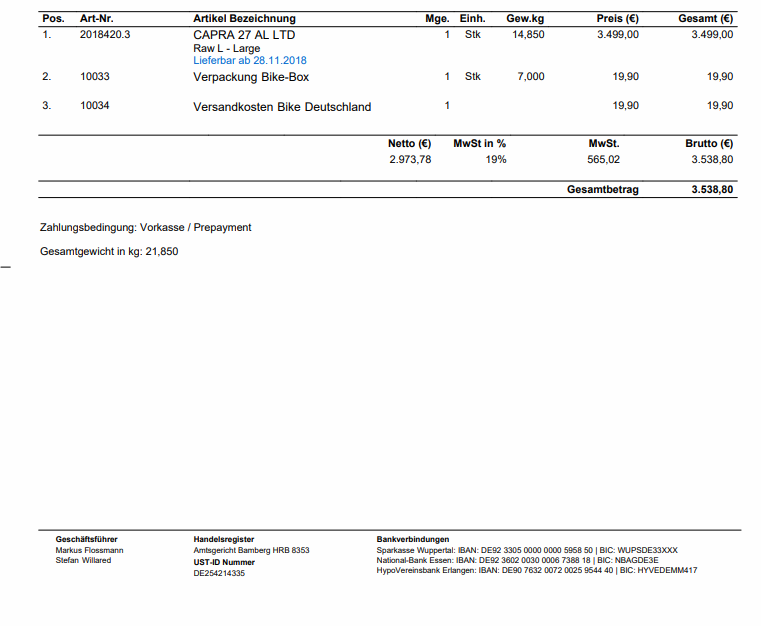
Task: Select the MwSt. amount 565,02
Action: pyautogui.click(x=603, y=159)
